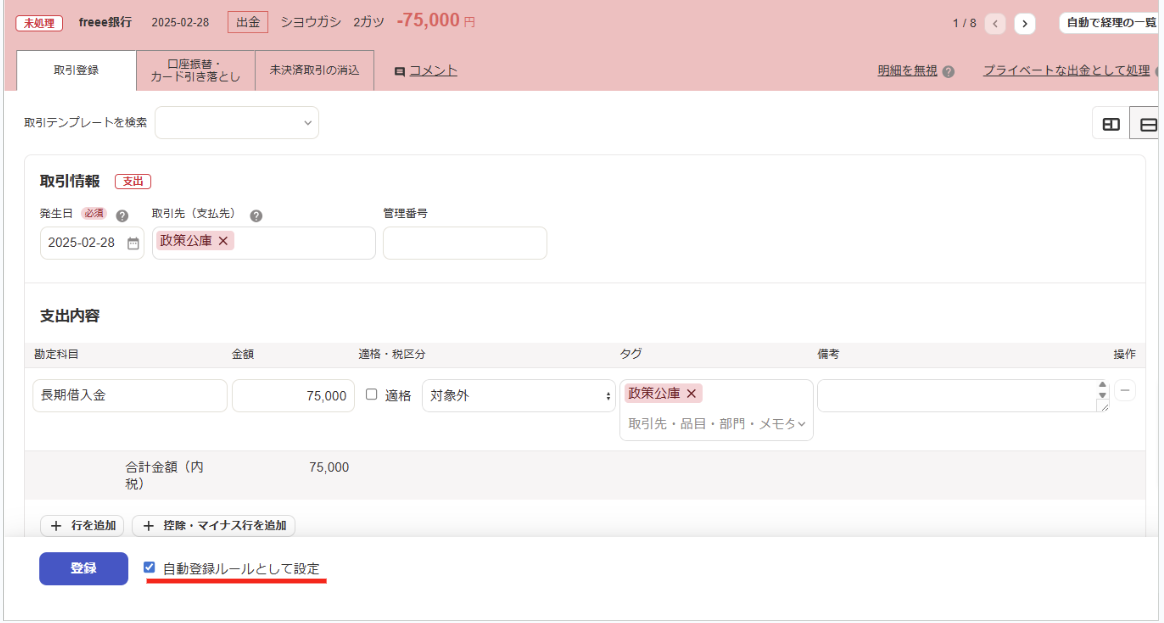The width and height of the screenshot is (1164, 623).
Task: Go to previous transaction arrow
Action: [x=995, y=23]
